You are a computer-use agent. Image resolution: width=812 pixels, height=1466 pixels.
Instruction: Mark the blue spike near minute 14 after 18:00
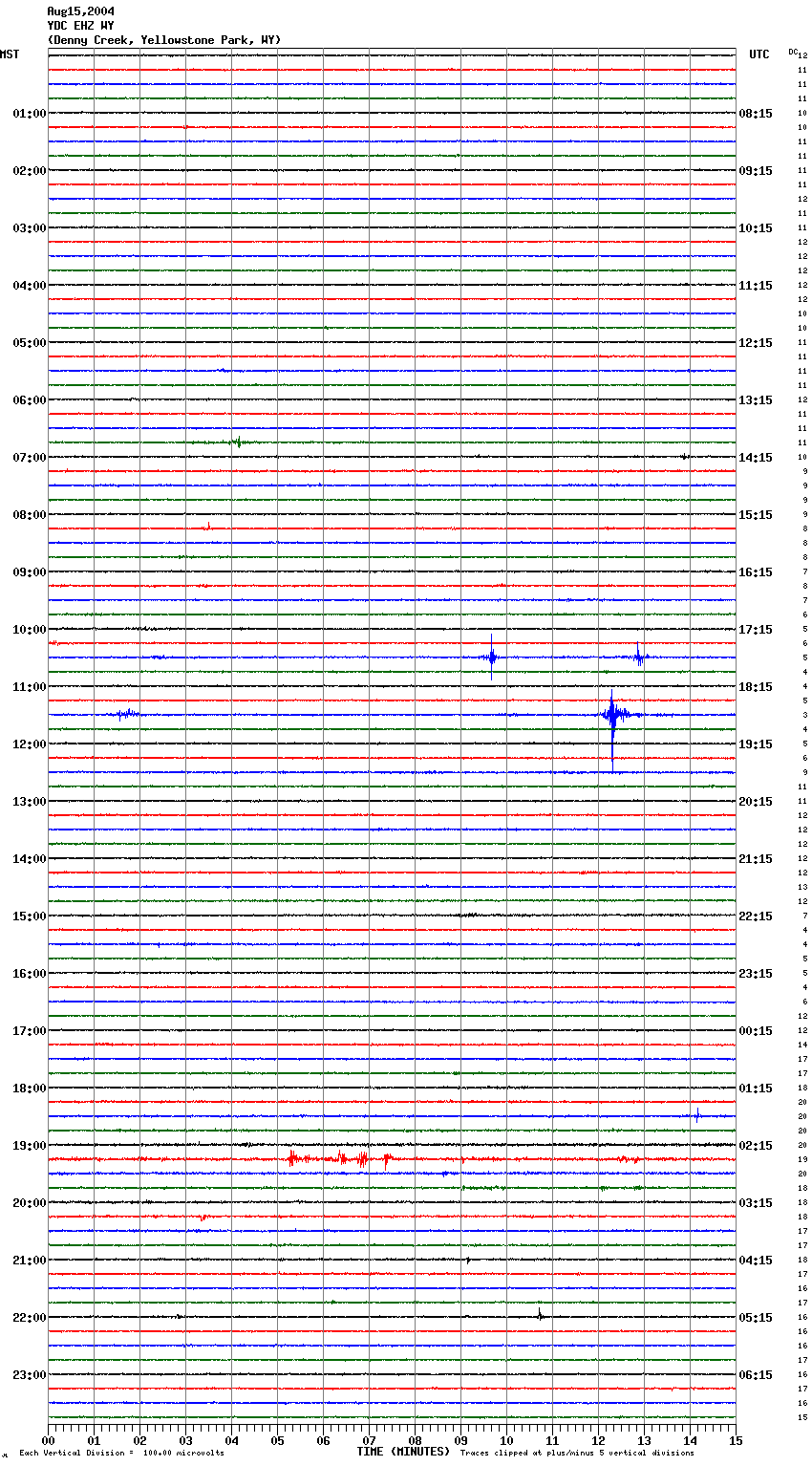[697, 1115]
